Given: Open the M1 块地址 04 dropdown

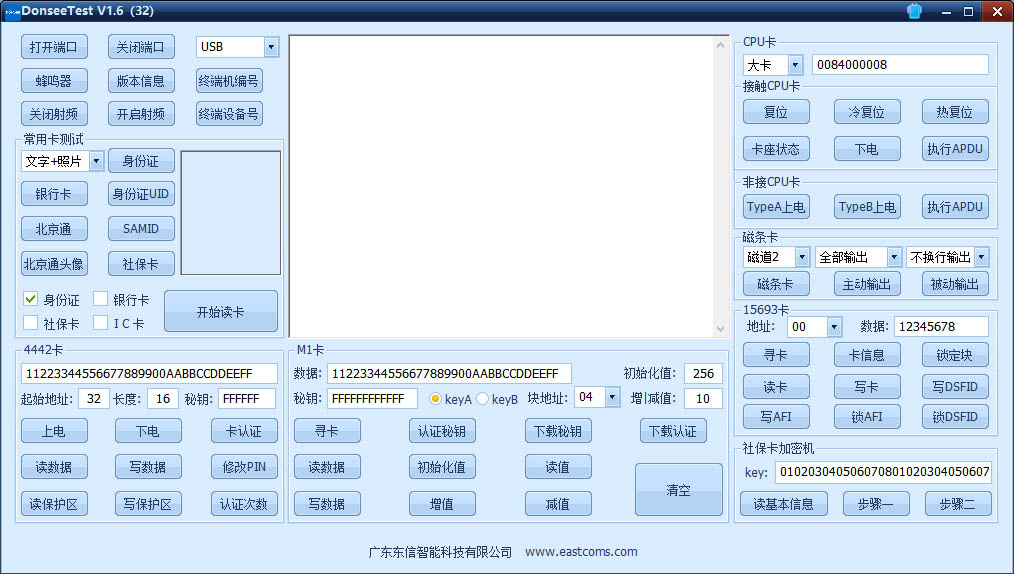Looking at the screenshot, I should pyautogui.click(x=612, y=397).
